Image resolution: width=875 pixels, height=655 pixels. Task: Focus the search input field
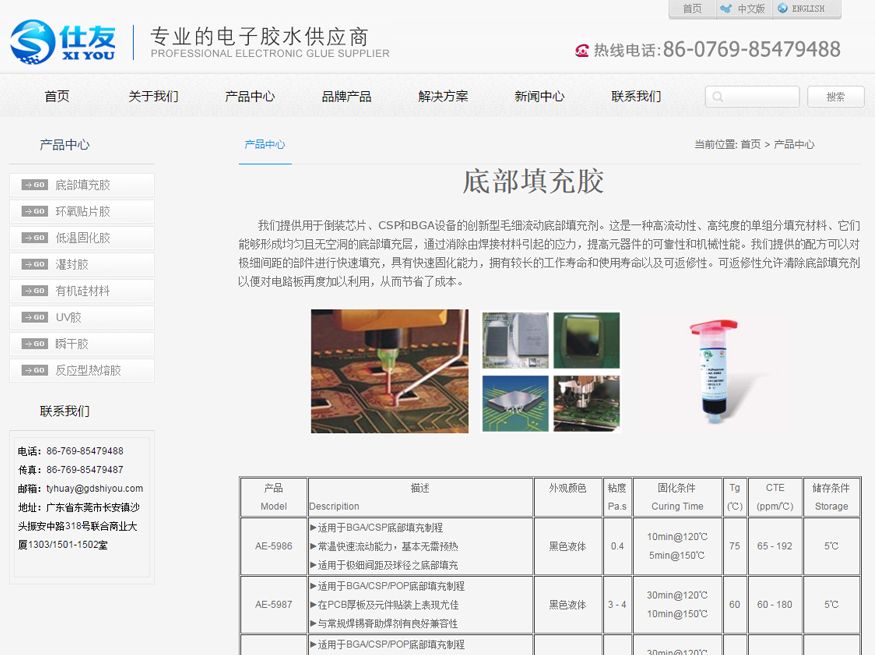point(753,97)
